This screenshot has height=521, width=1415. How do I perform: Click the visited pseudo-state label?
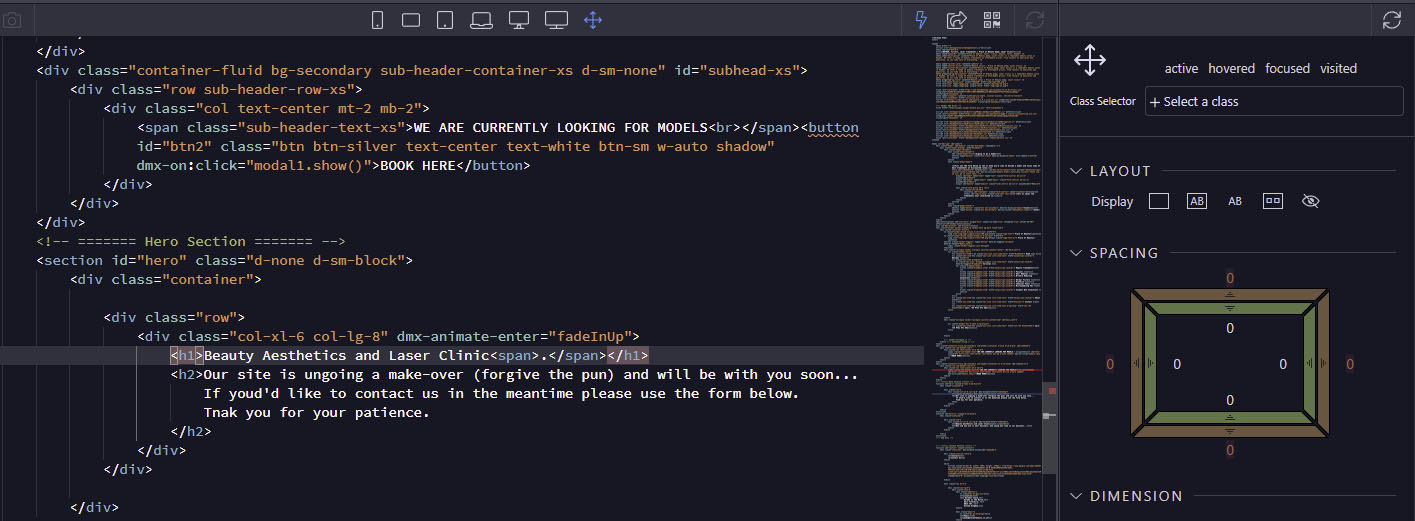(x=1338, y=69)
